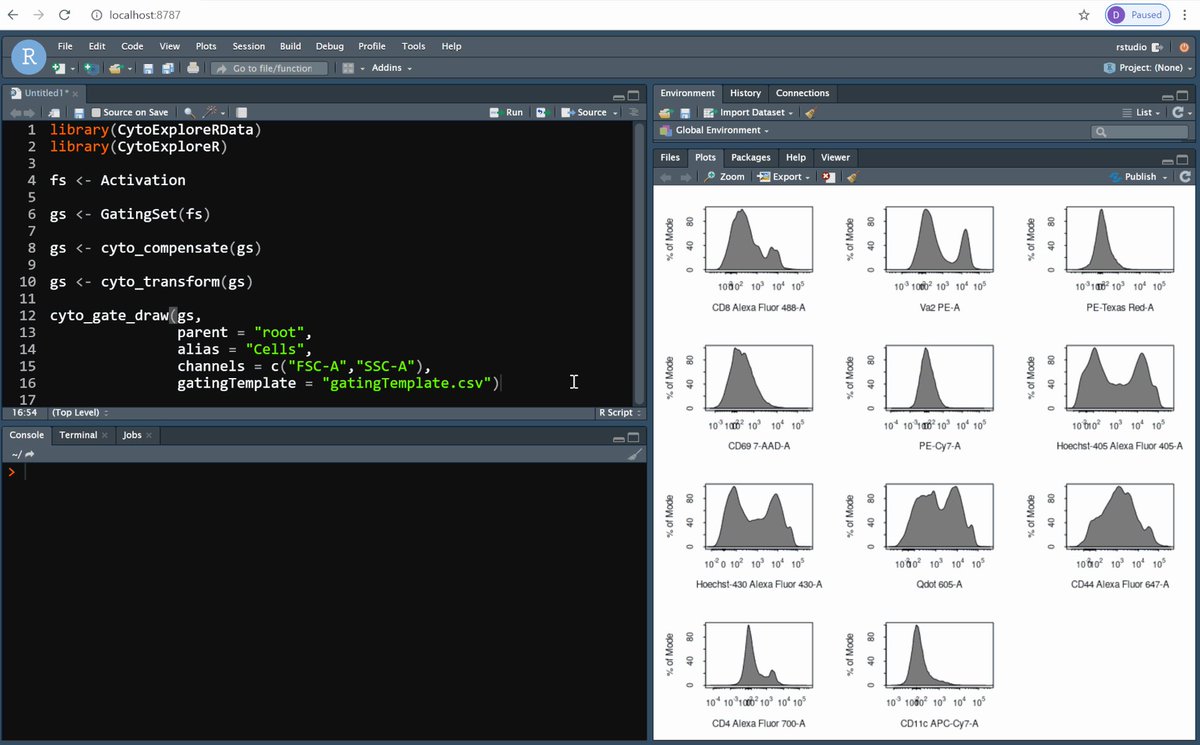Click the Save workspace icon in Environment pane
This screenshot has height=745, width=1200.
click(x=686, y=113)
